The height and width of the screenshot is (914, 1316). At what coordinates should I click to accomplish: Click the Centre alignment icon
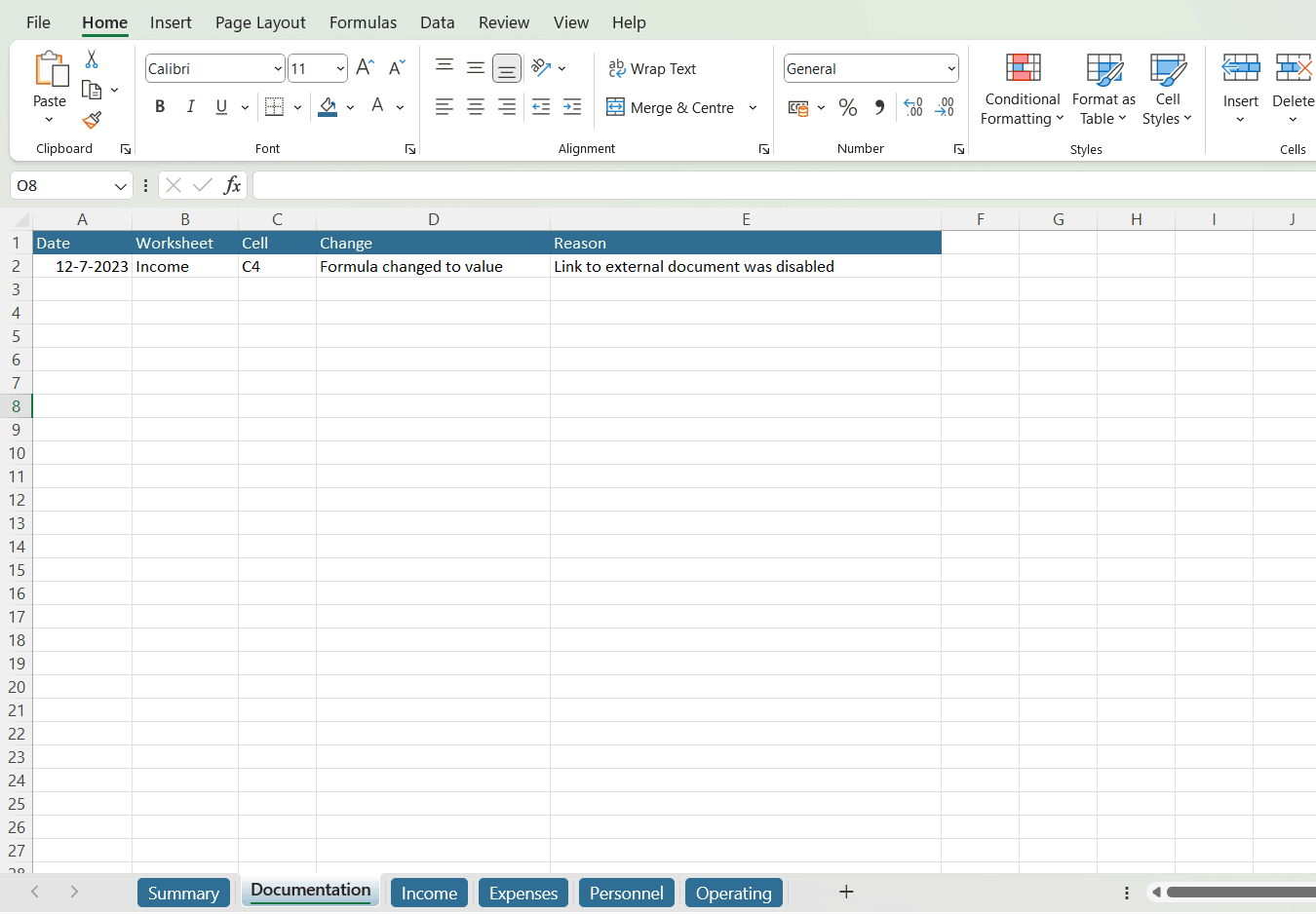pos(476,107)
